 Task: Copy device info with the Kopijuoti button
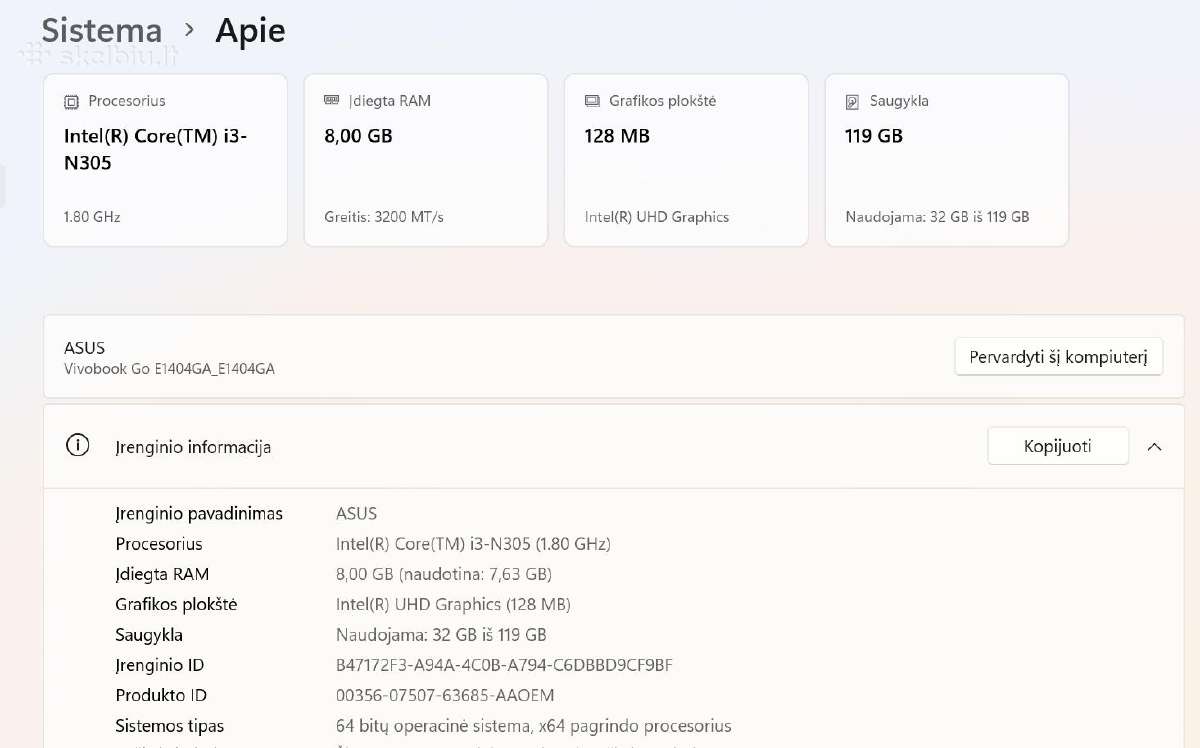(x=1058, y=446)
